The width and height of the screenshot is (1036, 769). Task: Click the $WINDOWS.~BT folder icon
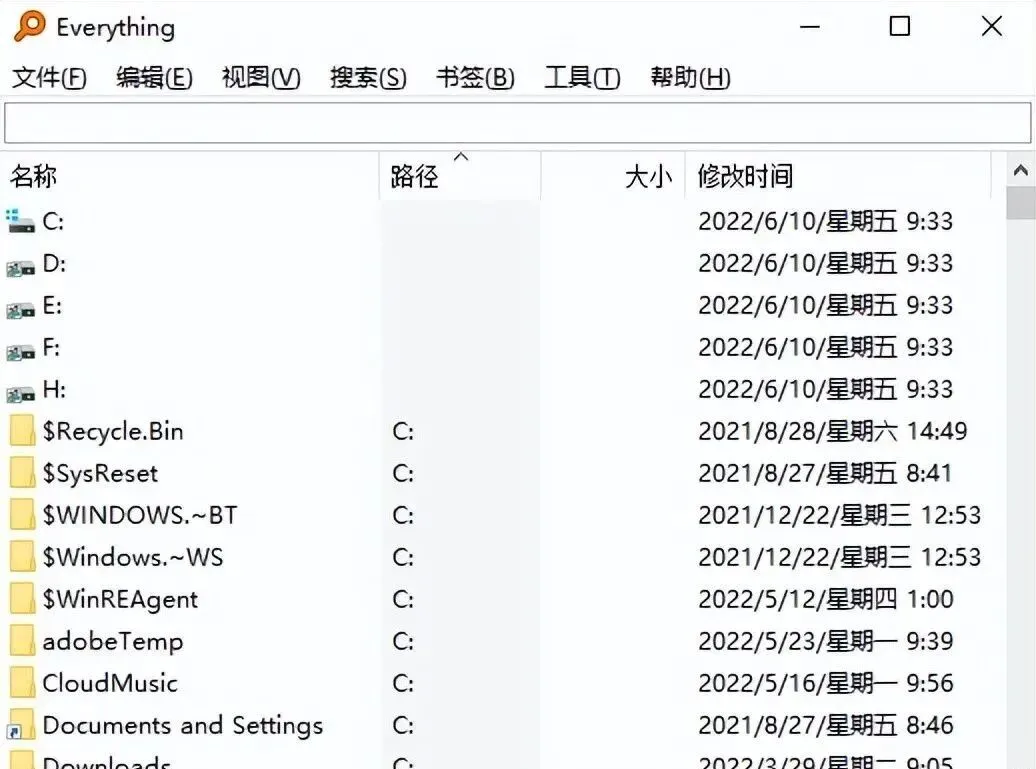(22, 515)
